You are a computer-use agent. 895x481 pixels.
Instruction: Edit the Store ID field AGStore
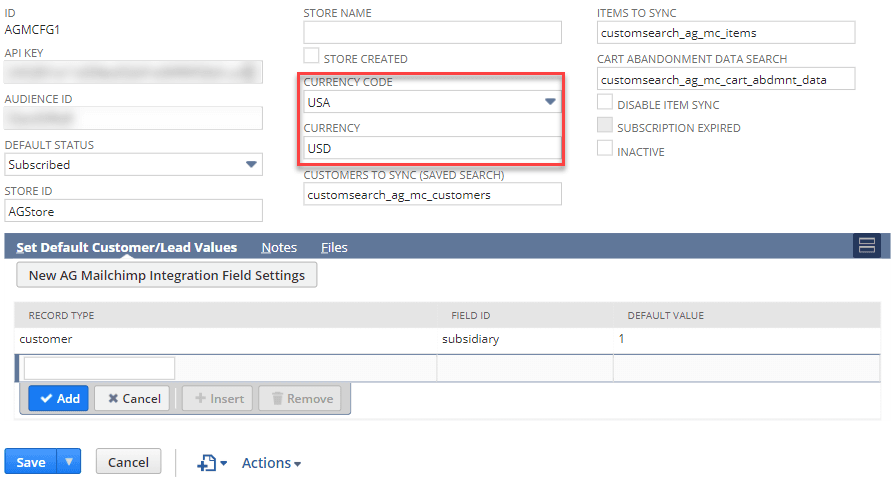(134, 211)
